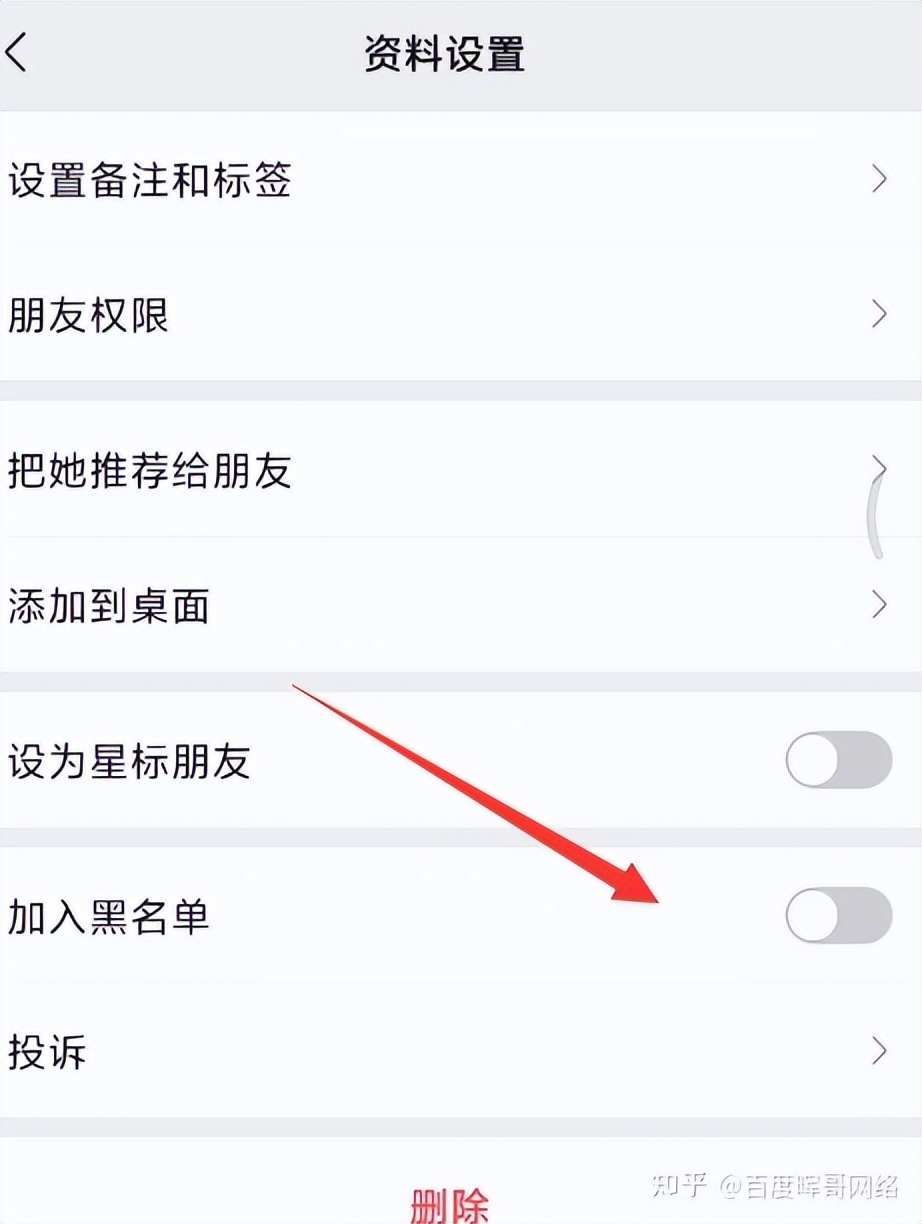Open the 投诉 report page
This screenshot has width=922, height=1224.
[461, 1051]
